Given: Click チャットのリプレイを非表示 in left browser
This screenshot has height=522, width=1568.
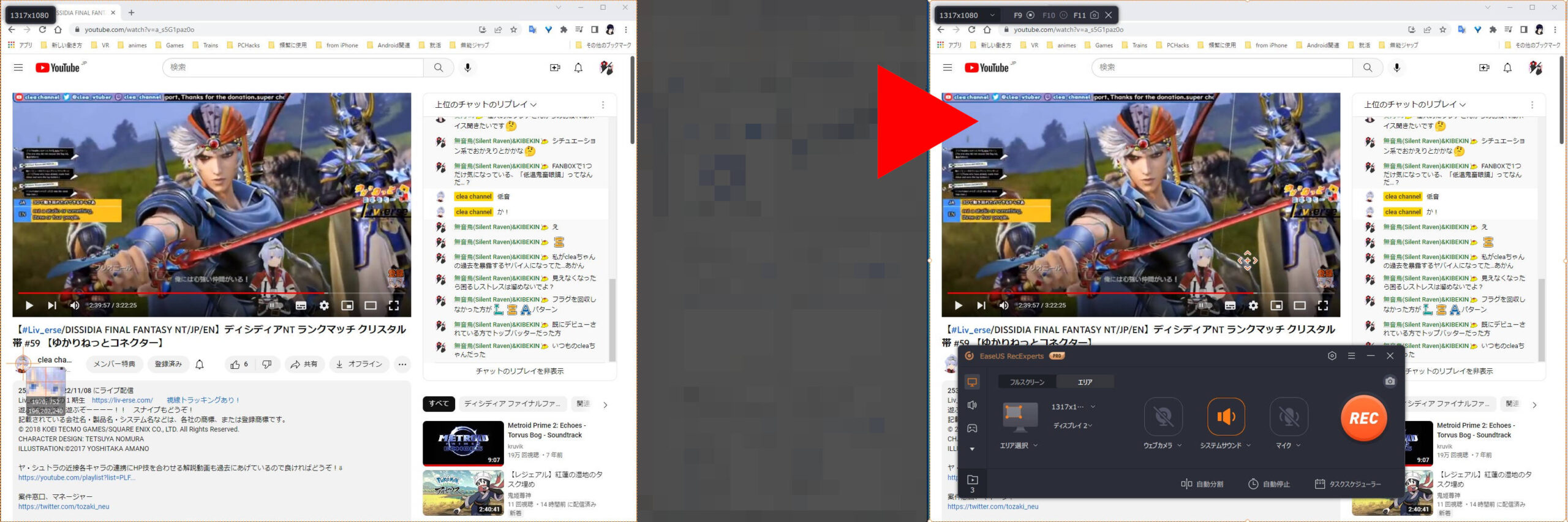Looking at the screenshot, I should pyautogui.click(x=519, y=371).
